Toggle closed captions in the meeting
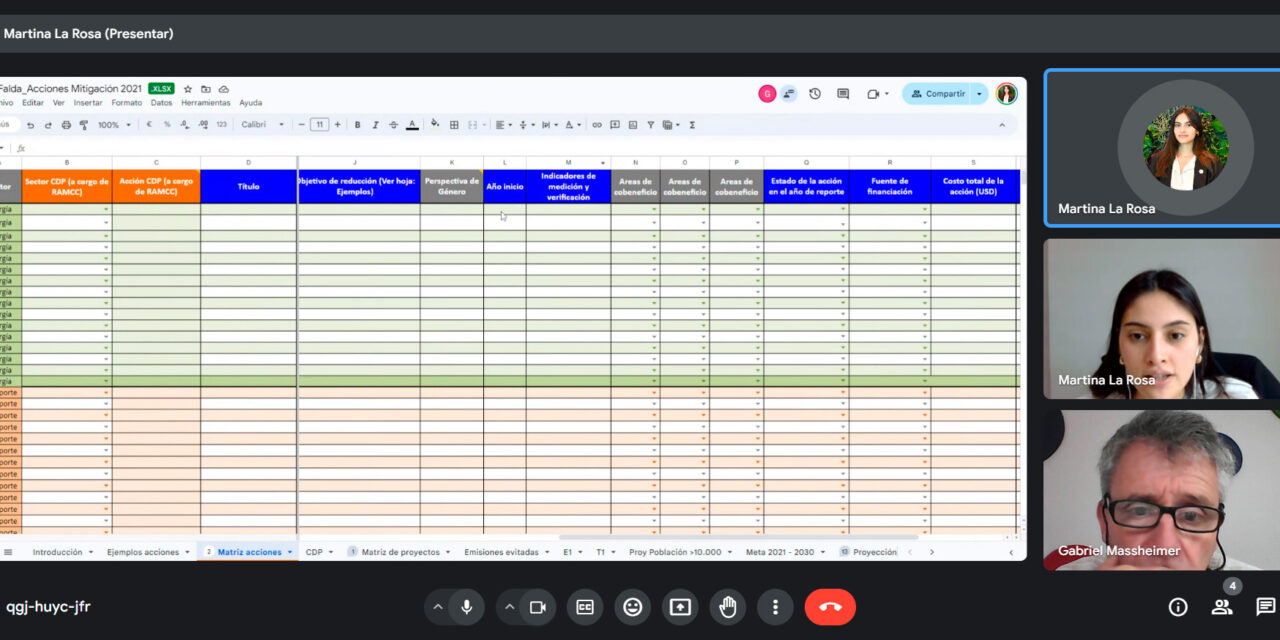Screen dimensions: 1280x640 585,607
